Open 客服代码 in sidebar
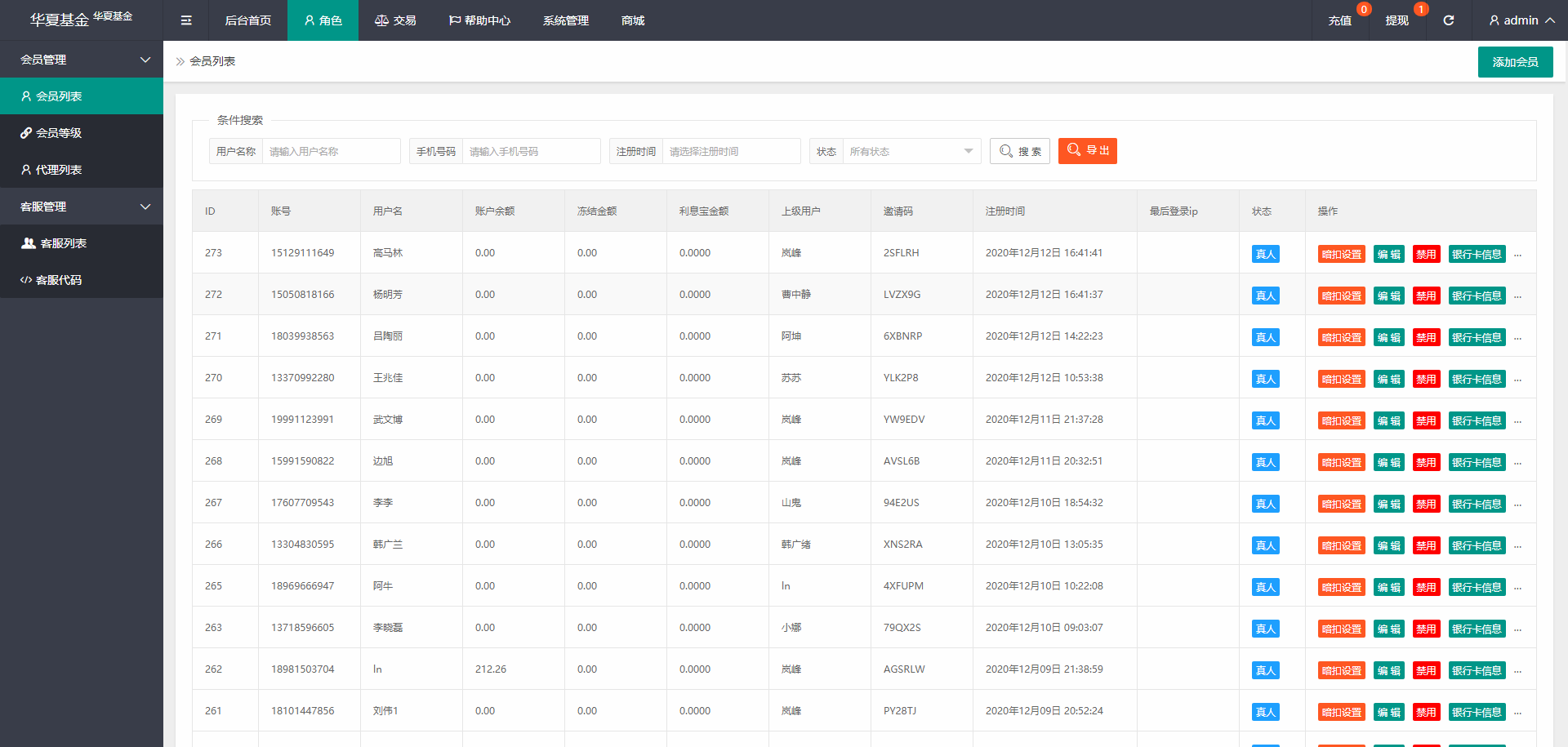 pyautogui.click(x=82, y=280)
